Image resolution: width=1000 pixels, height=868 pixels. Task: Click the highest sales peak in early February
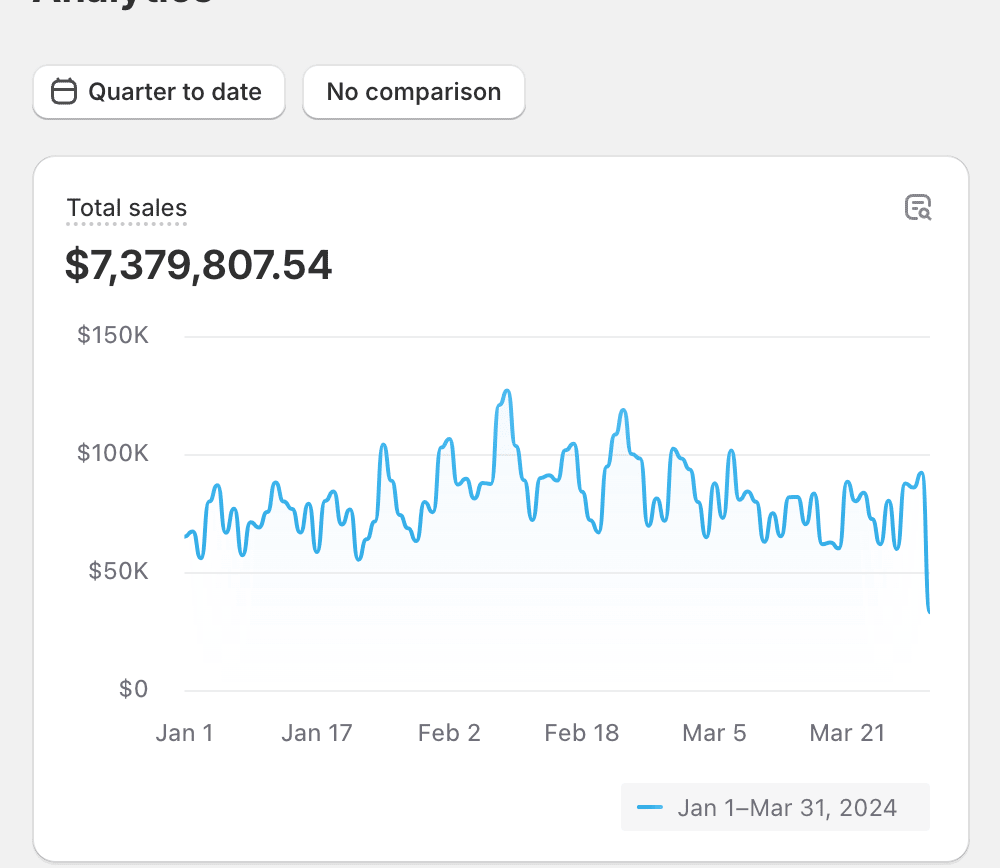pos(507,391)
